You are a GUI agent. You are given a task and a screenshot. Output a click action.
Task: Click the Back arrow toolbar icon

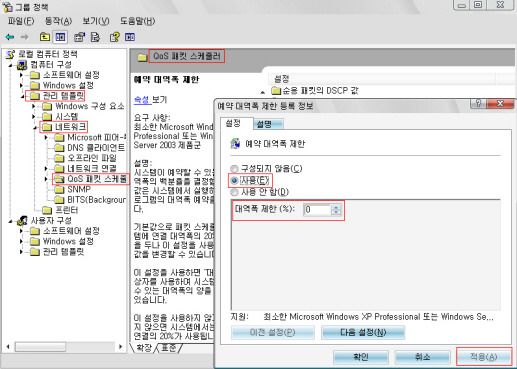[x=10, y=37]
